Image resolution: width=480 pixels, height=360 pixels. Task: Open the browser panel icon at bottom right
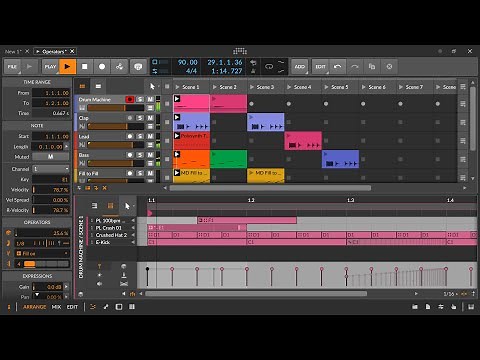(x=415, y=307)
